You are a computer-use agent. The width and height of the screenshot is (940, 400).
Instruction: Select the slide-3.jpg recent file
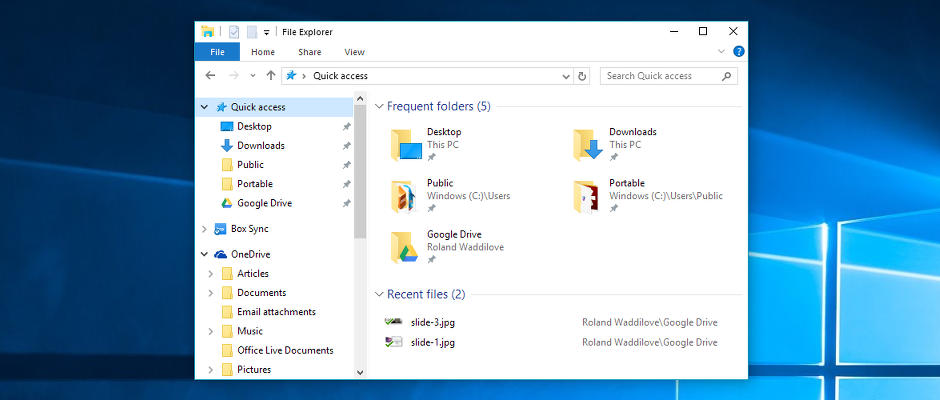[x=433, y=323]
